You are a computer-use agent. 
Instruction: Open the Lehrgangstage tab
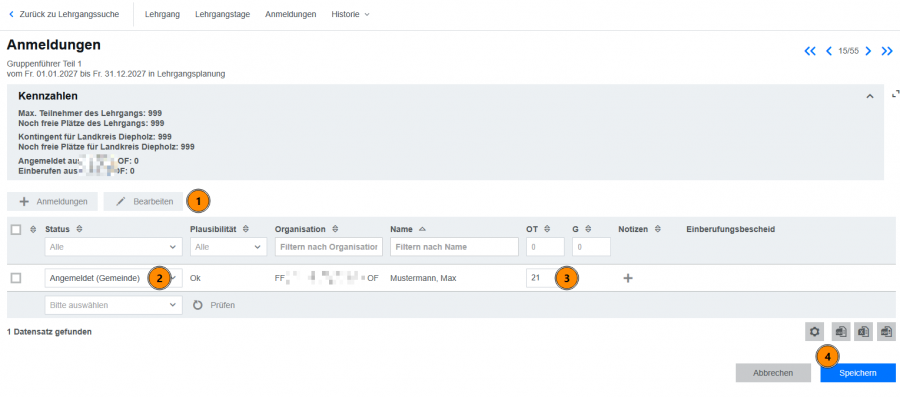coord(222,14)
